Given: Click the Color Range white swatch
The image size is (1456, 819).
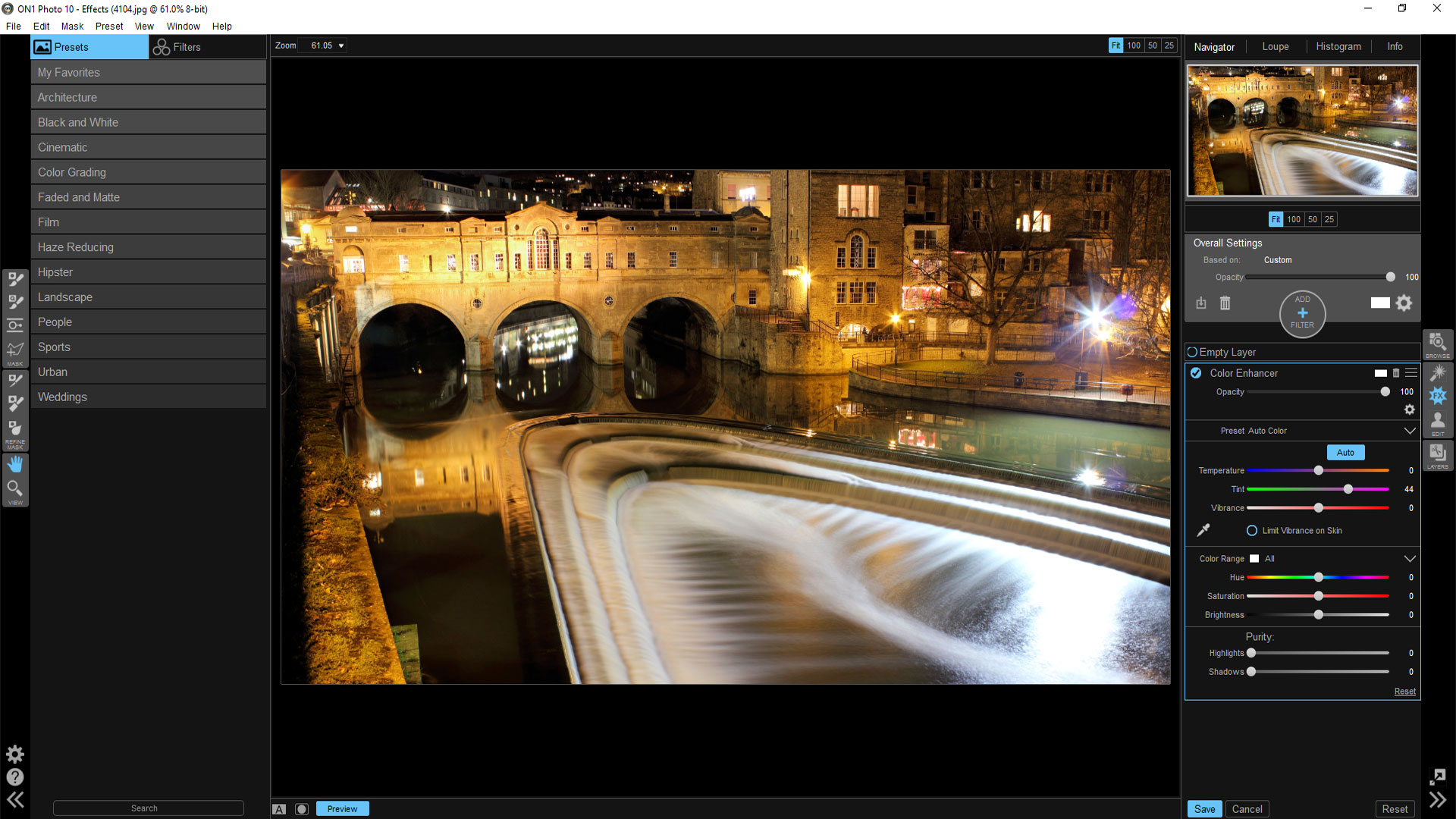Looking at the screenshot, I should click(1254, 559).
